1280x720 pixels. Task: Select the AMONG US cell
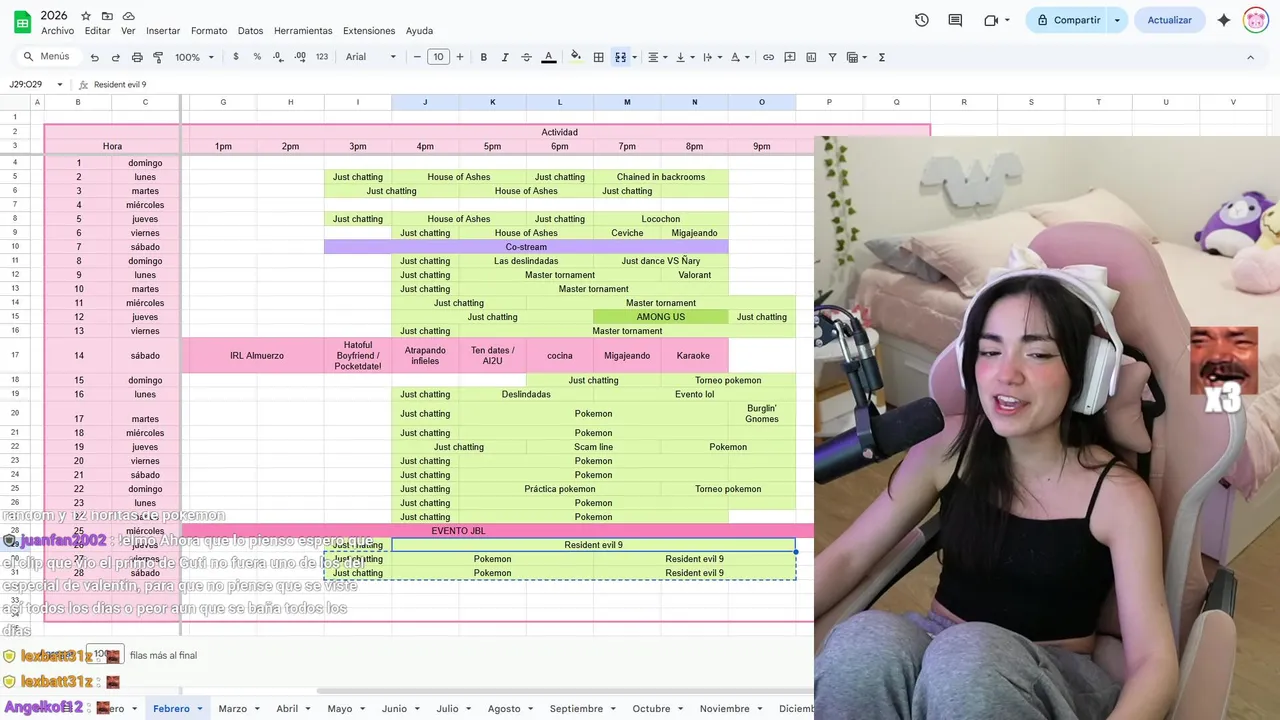pyautogui.click(x=661, y=317)
